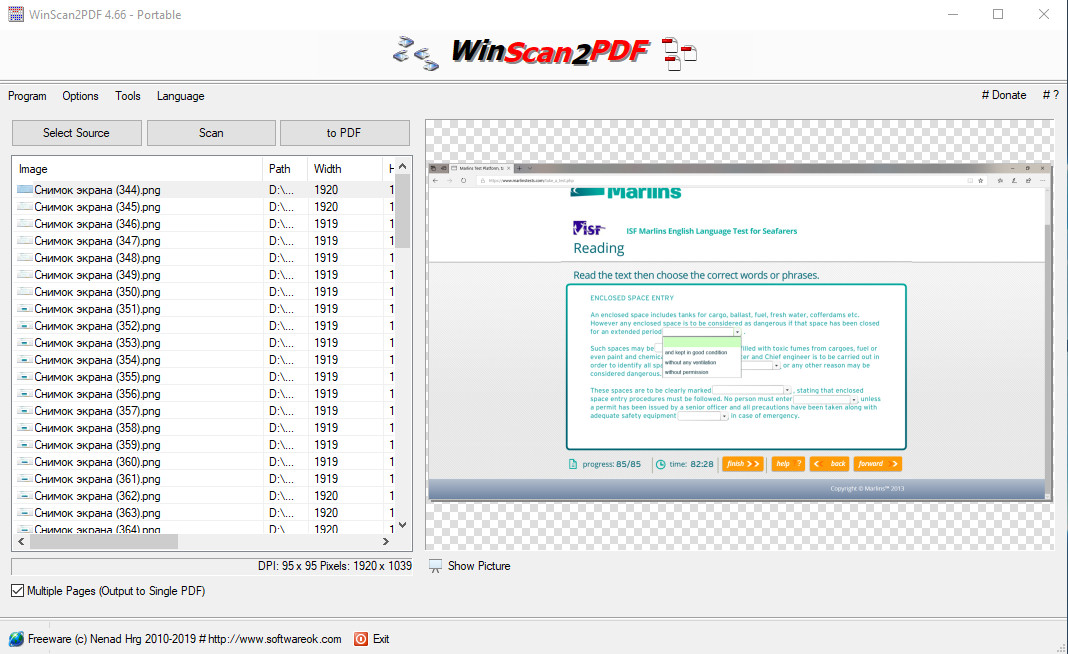Click the WinScan2PDF title bar app icon
This screenshot has height=654, width=1068.
[x=13, y=15]
